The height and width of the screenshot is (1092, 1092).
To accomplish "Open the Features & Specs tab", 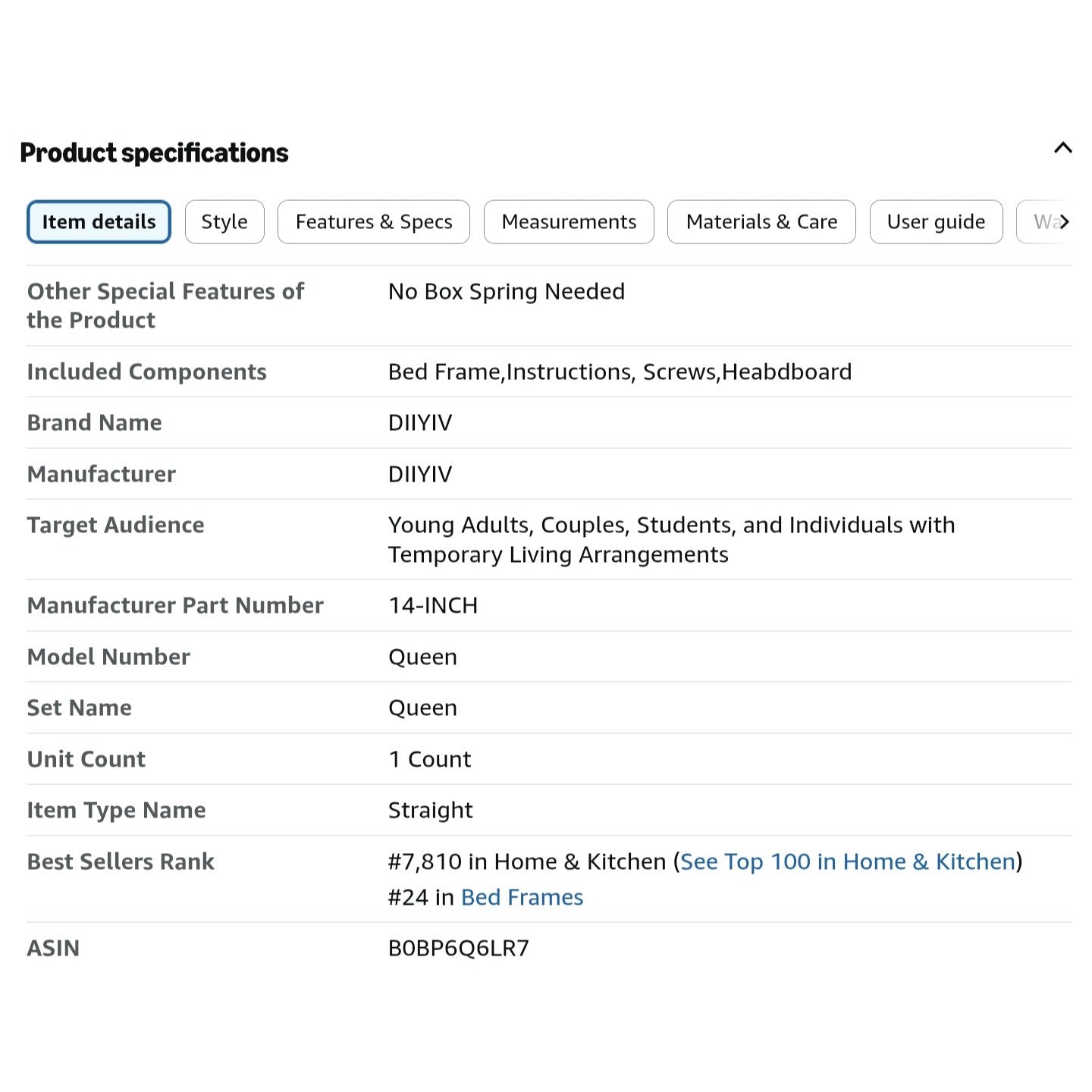I will pos(374,221).
